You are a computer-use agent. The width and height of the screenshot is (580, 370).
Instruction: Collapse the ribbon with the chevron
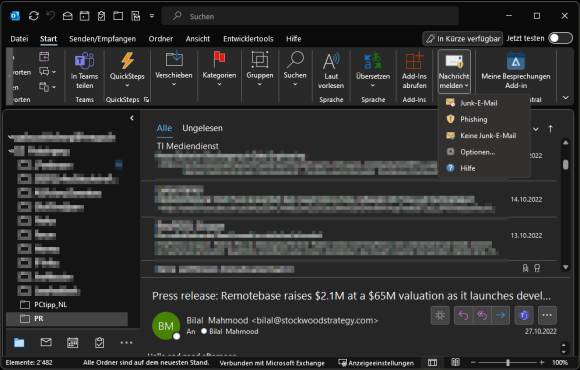click(x=565, y=98)
